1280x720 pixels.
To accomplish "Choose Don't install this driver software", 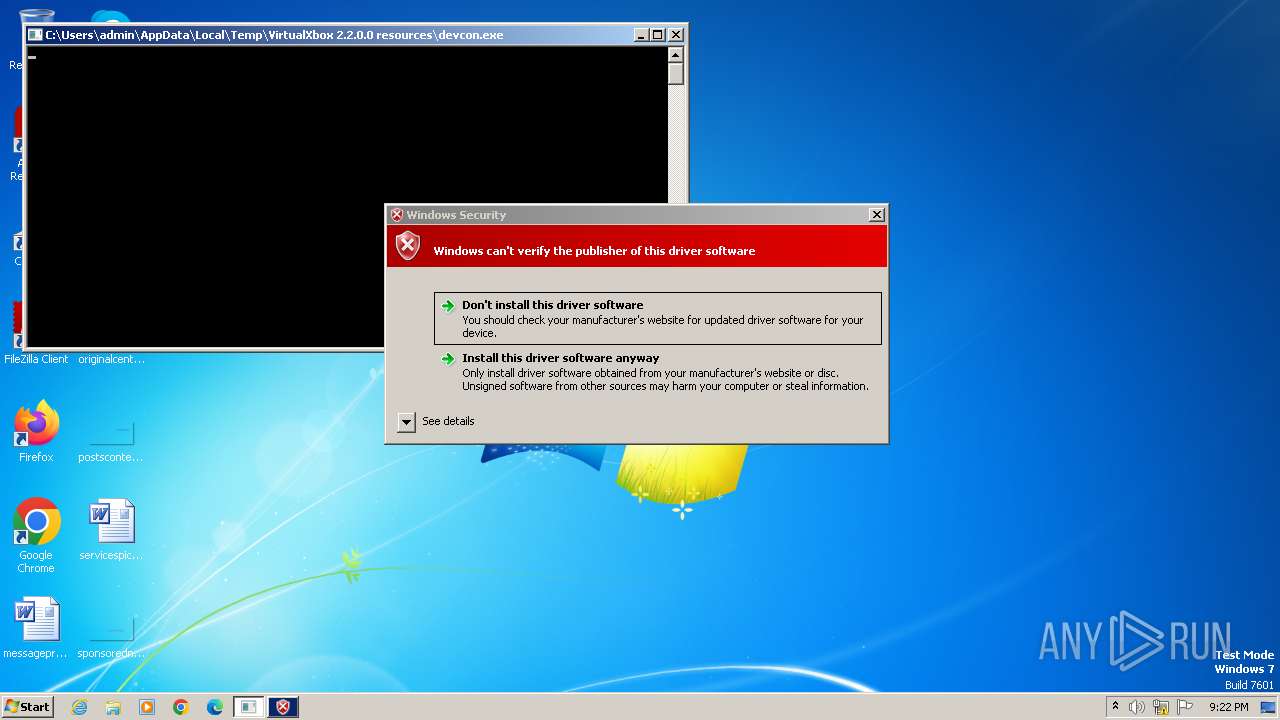I will click(x=658, y=318).
